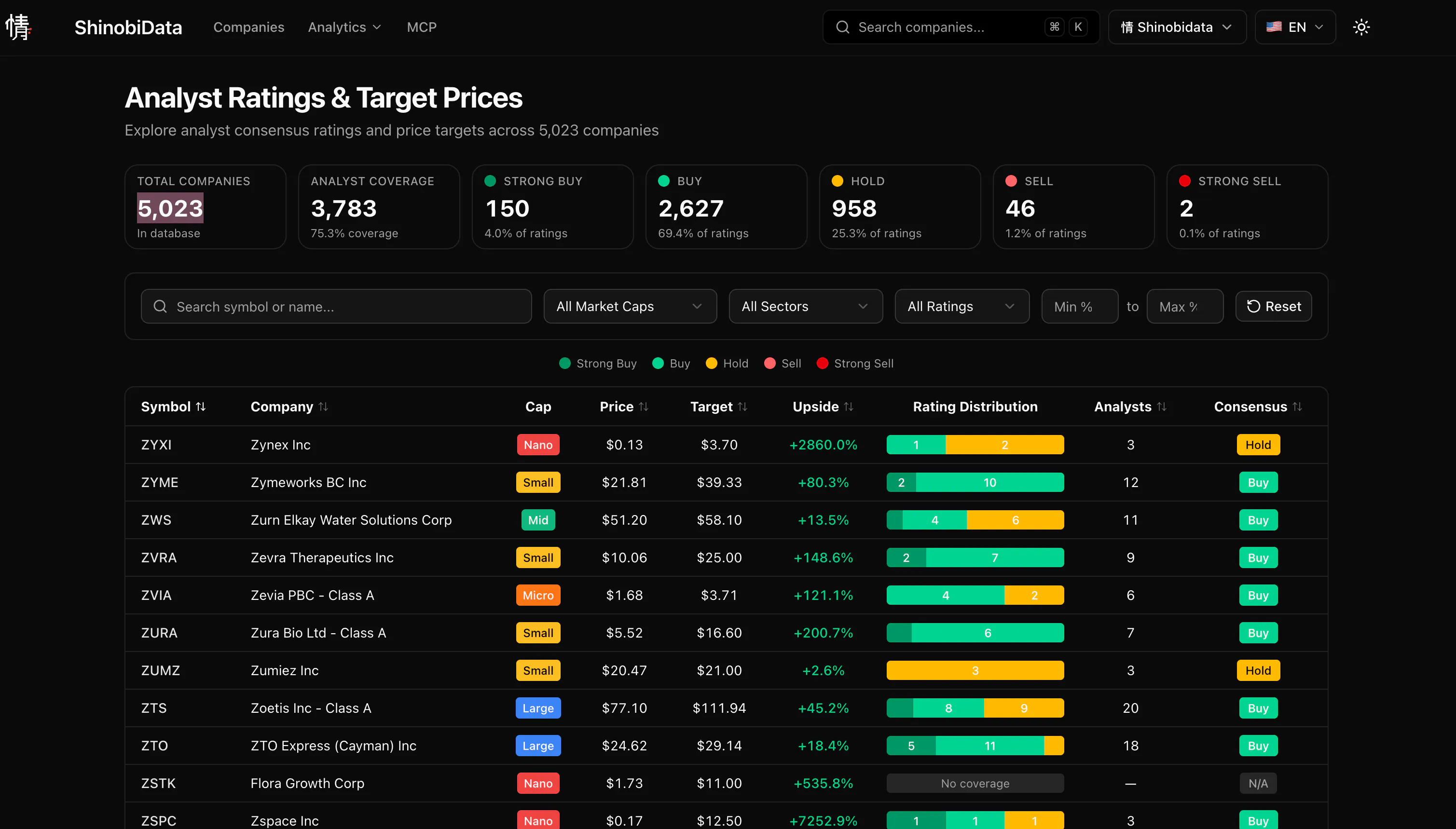The height and width of the screenshot is (829, 1456).
Task: Click the Max % input
Action: point(1184,306)
